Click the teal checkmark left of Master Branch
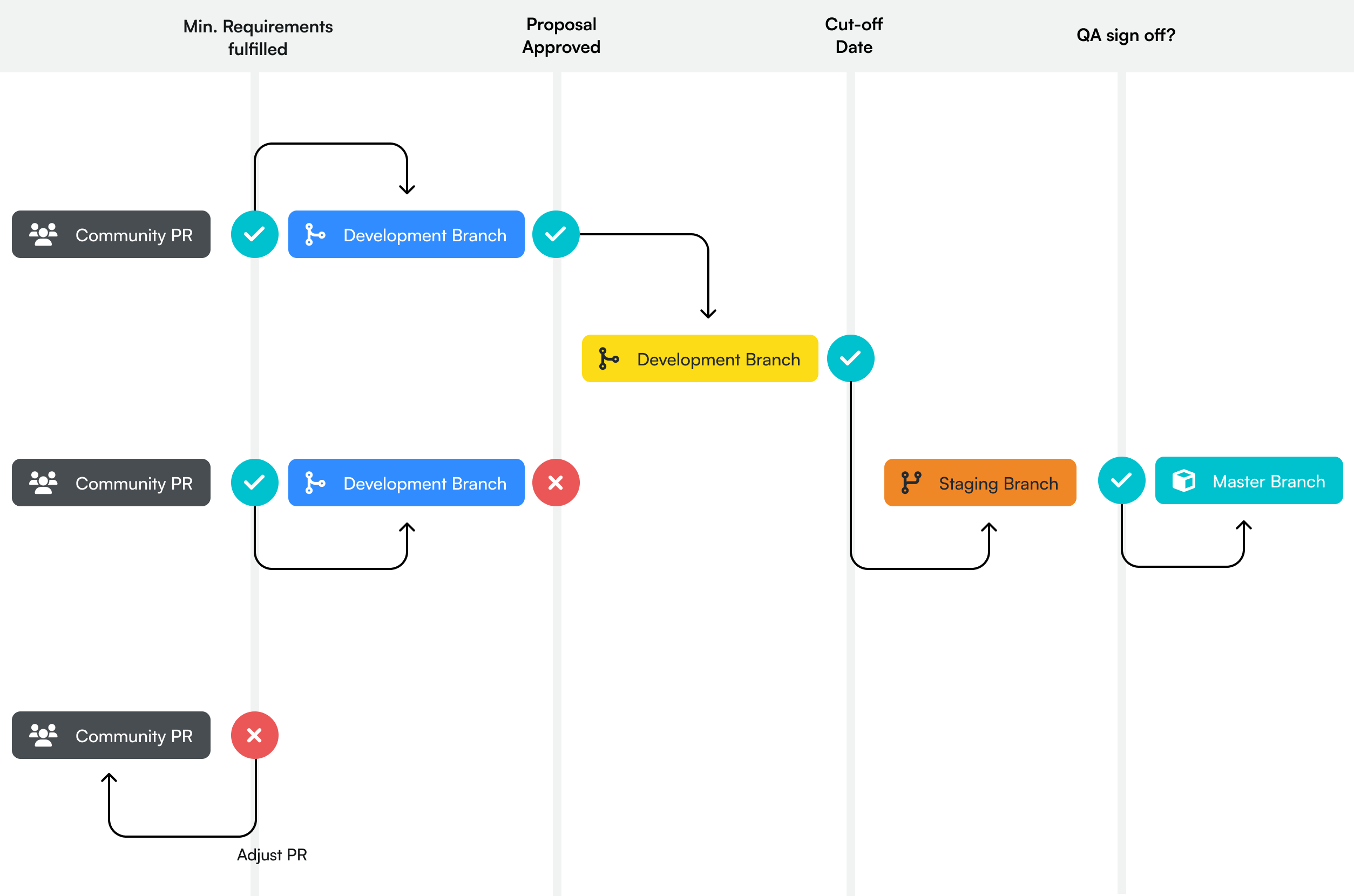 [x=1121, y=480]
